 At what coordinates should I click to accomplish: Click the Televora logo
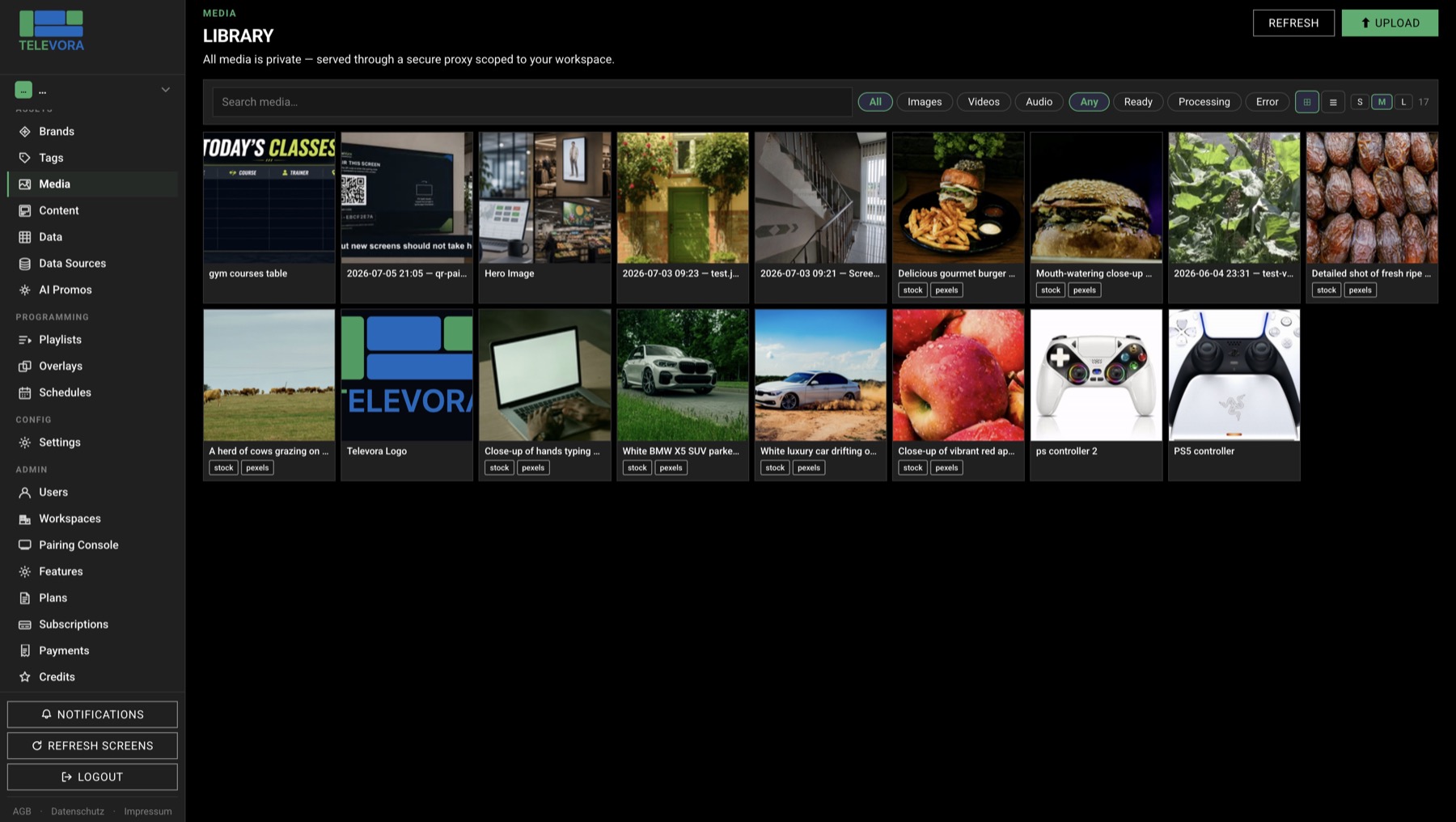tap(51, 31)
